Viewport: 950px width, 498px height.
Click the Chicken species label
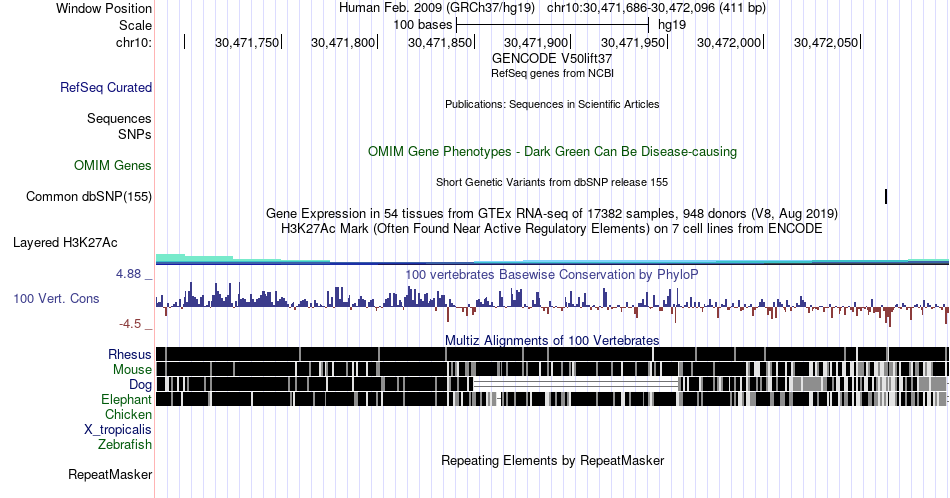tap(128, 414)
